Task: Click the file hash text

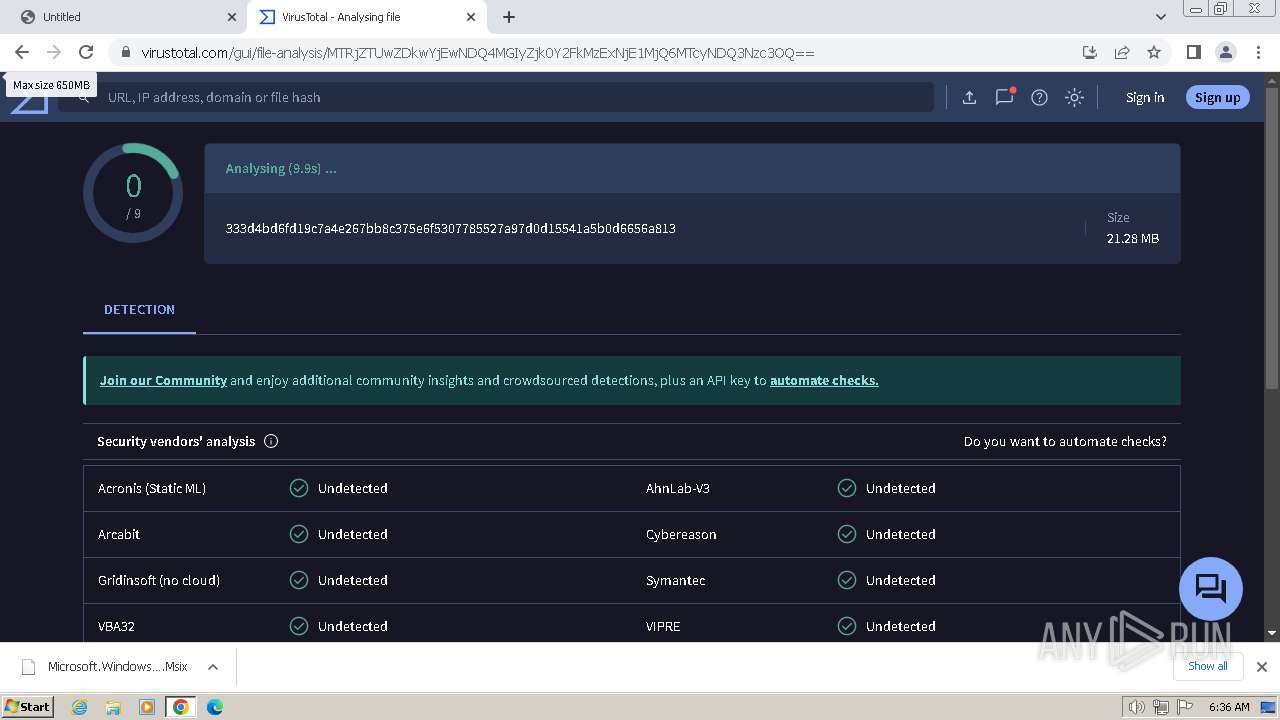Action: tap(450, 228)
